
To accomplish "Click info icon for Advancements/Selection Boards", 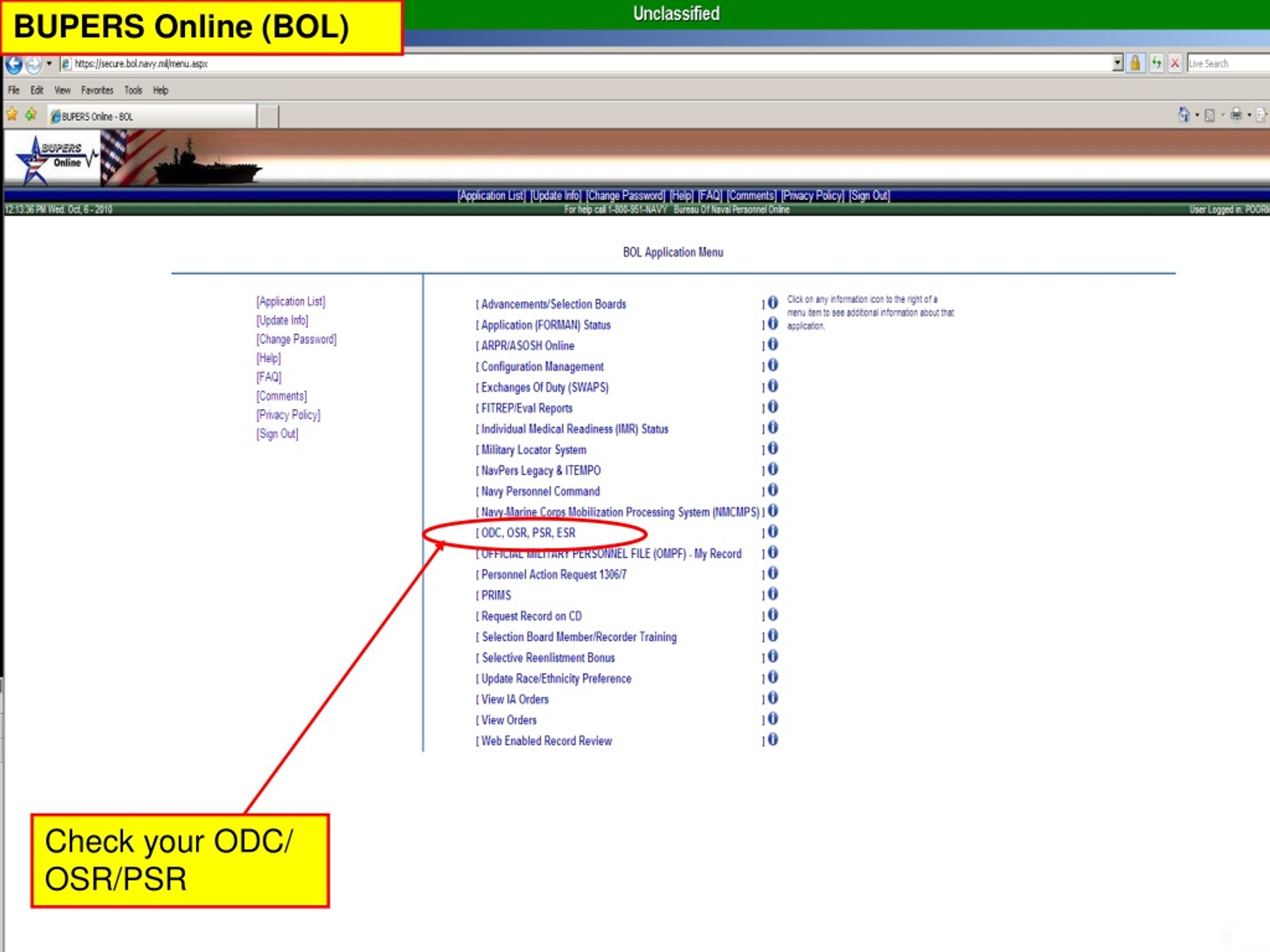I will (773, 302).
